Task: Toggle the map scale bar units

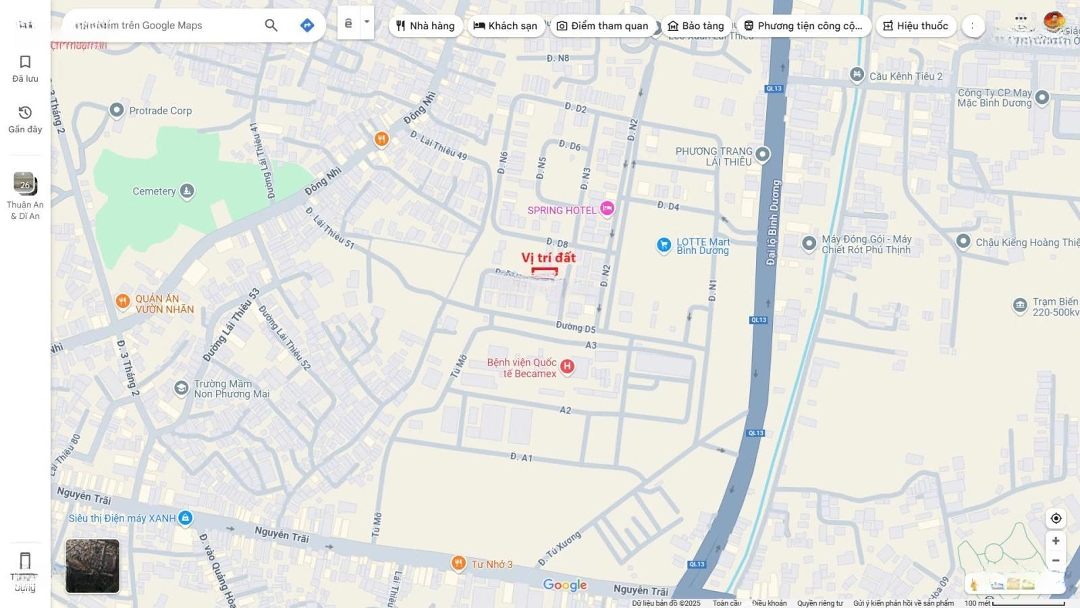Action: pos(1014,603)
